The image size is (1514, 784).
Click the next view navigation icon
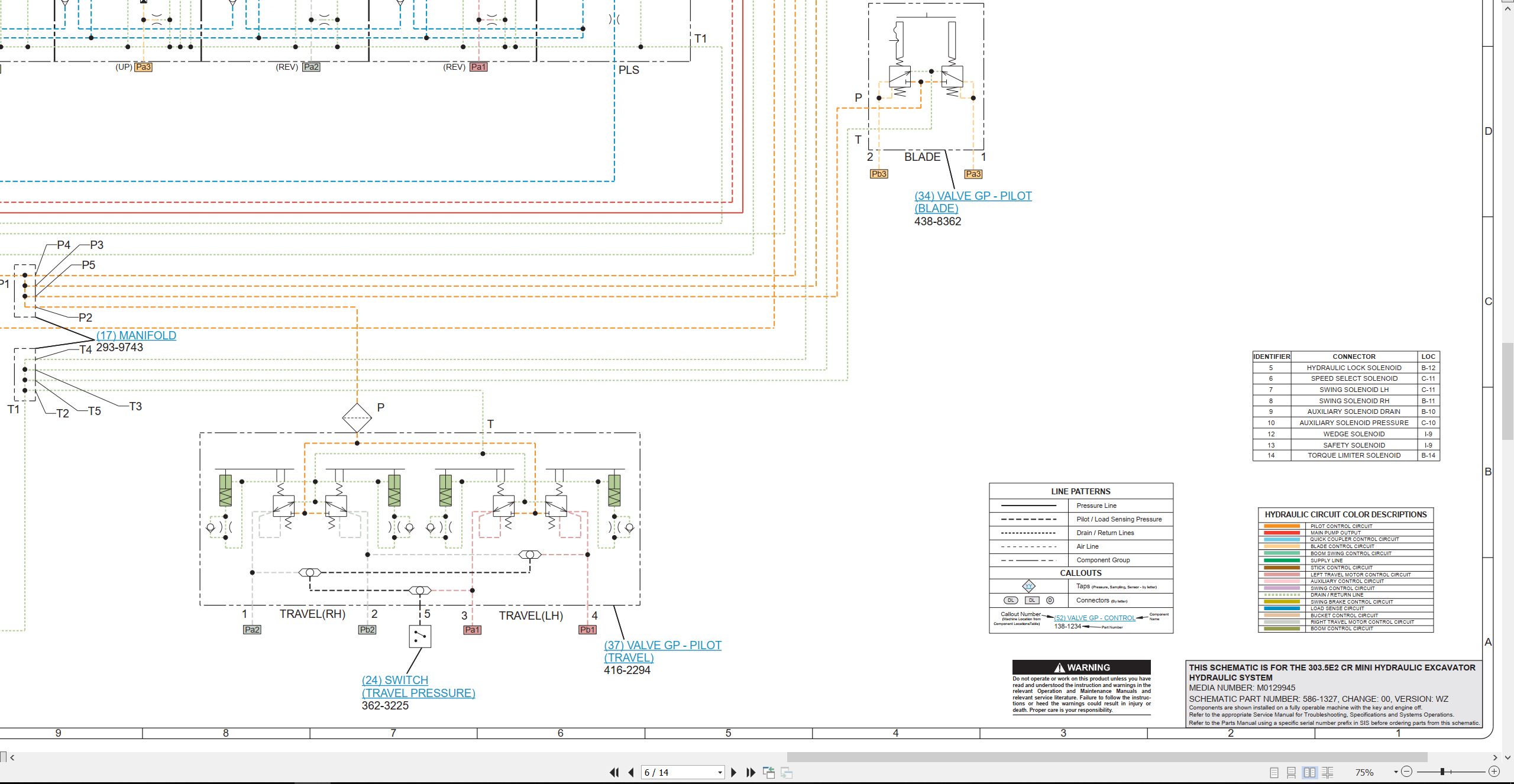point(787,772)
